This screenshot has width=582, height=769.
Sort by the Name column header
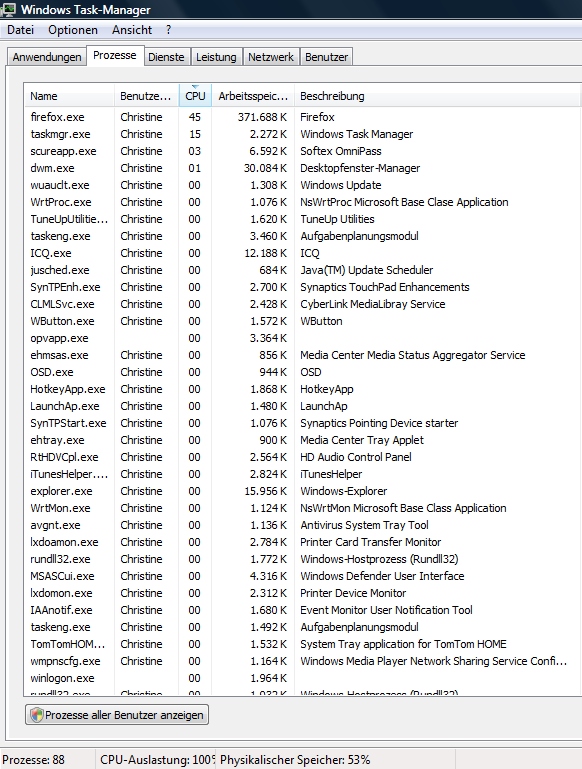pyautogui.click(x=69, y=96)
